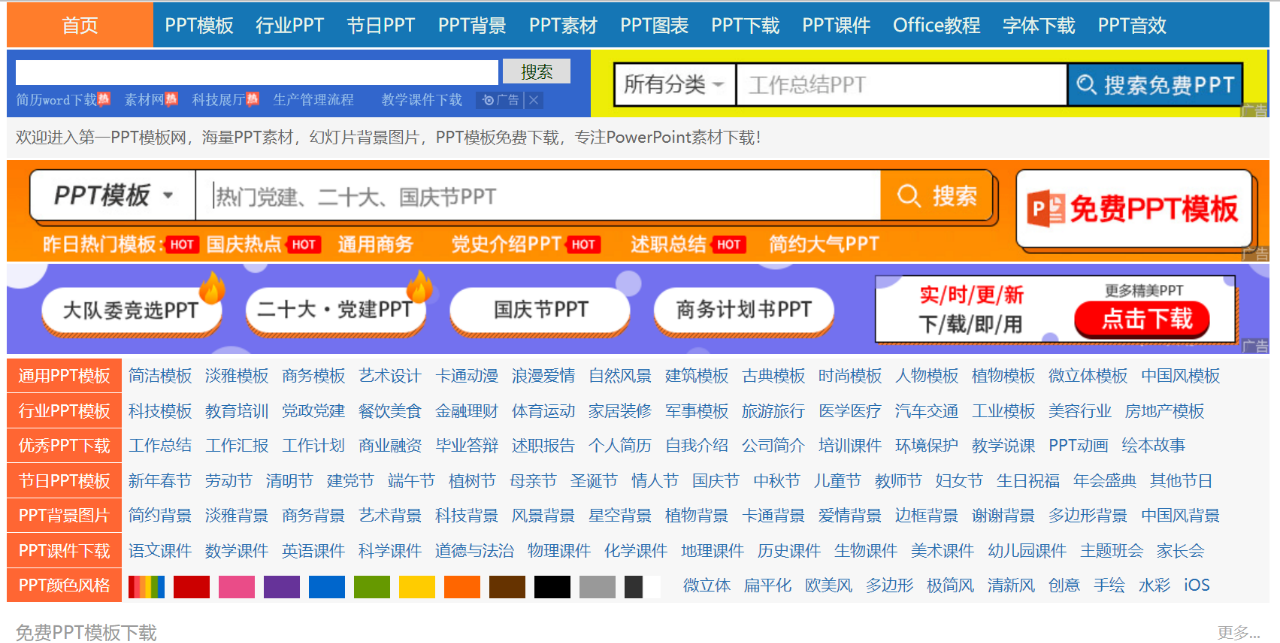
Task: Click the 商务计划书PPT pill button
Action: [744, 310]
